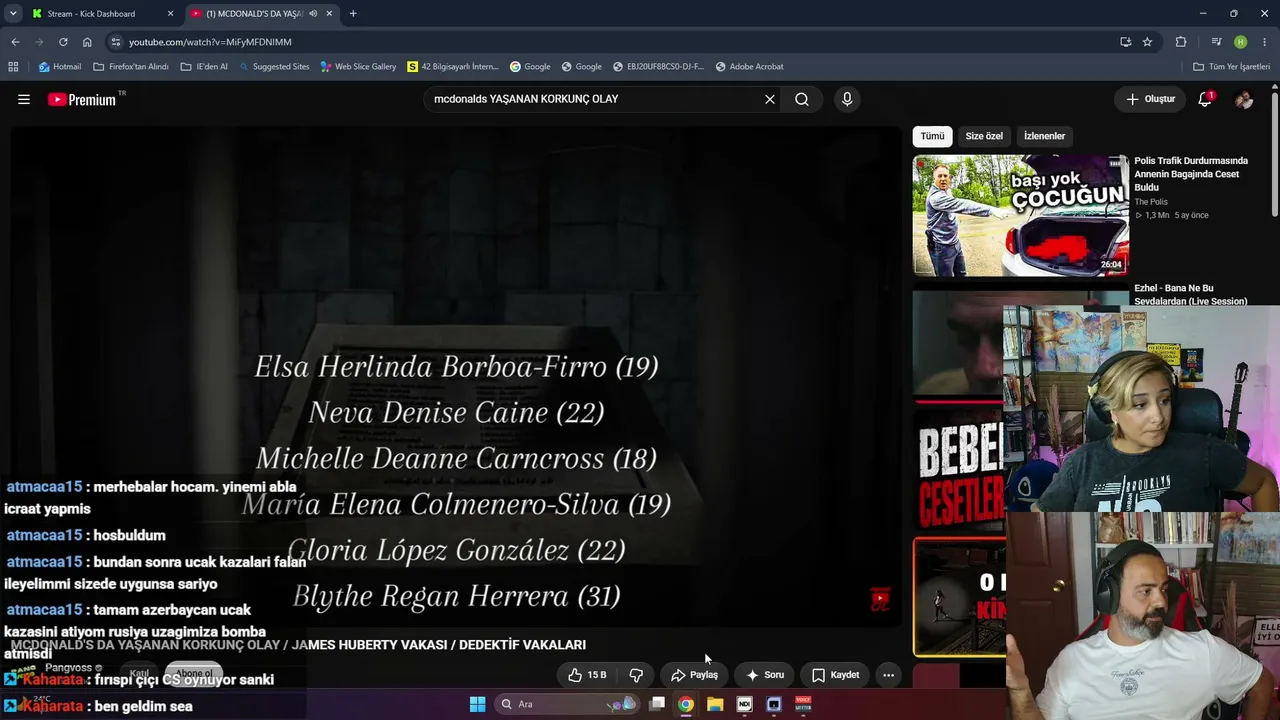
Task: Switch to Stream - Kick Dashboard tab
Action: 102,14
